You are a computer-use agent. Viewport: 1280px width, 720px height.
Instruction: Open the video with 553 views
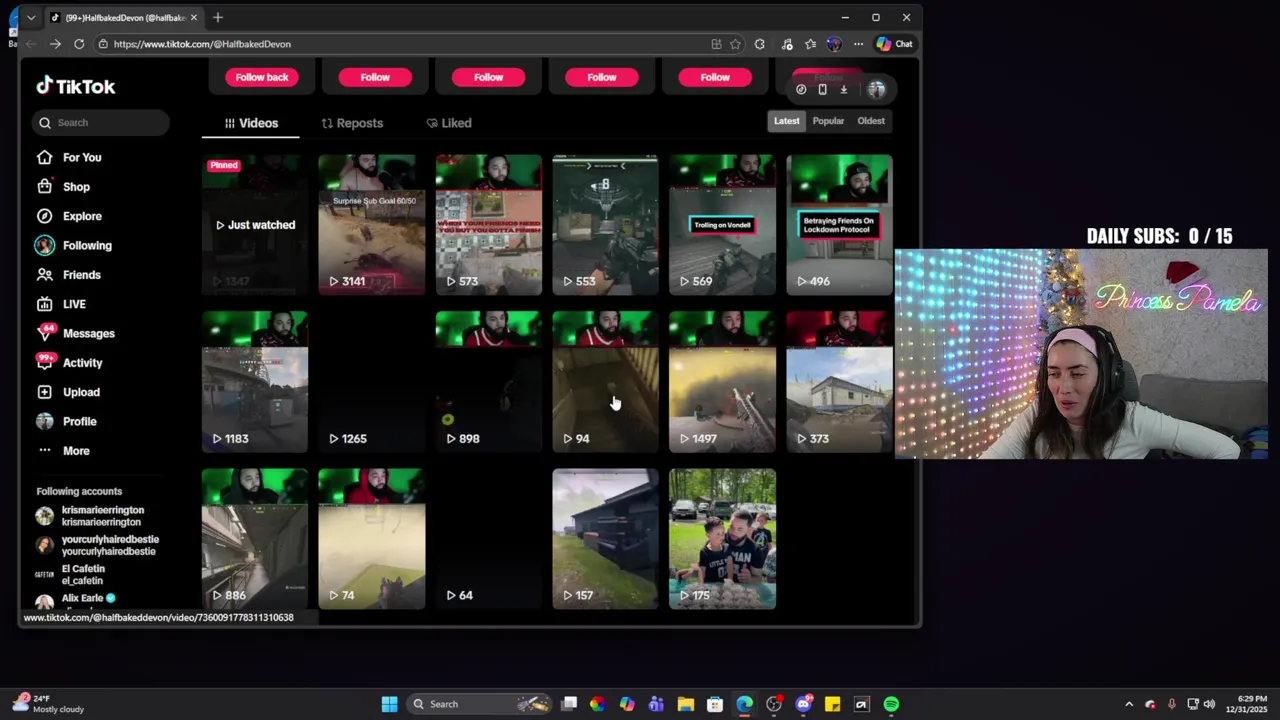pyautogui.click(x=606, y=225)
